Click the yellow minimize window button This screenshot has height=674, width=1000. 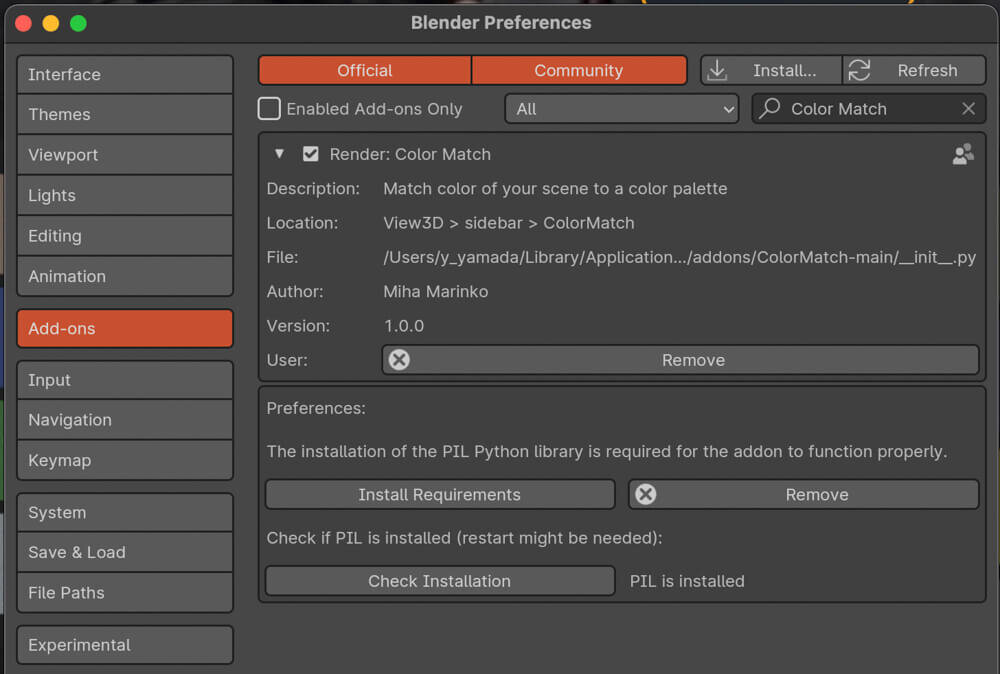click(x=51, y=24)
